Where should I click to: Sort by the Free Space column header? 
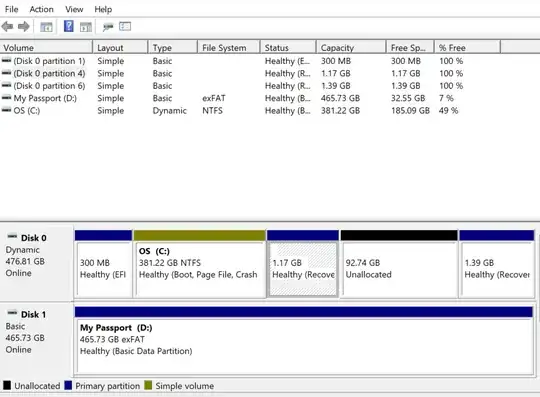(410, 48)
